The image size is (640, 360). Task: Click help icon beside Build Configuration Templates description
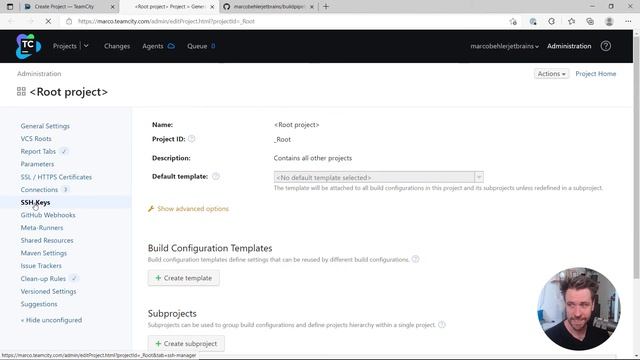click(x=416, y=259)
